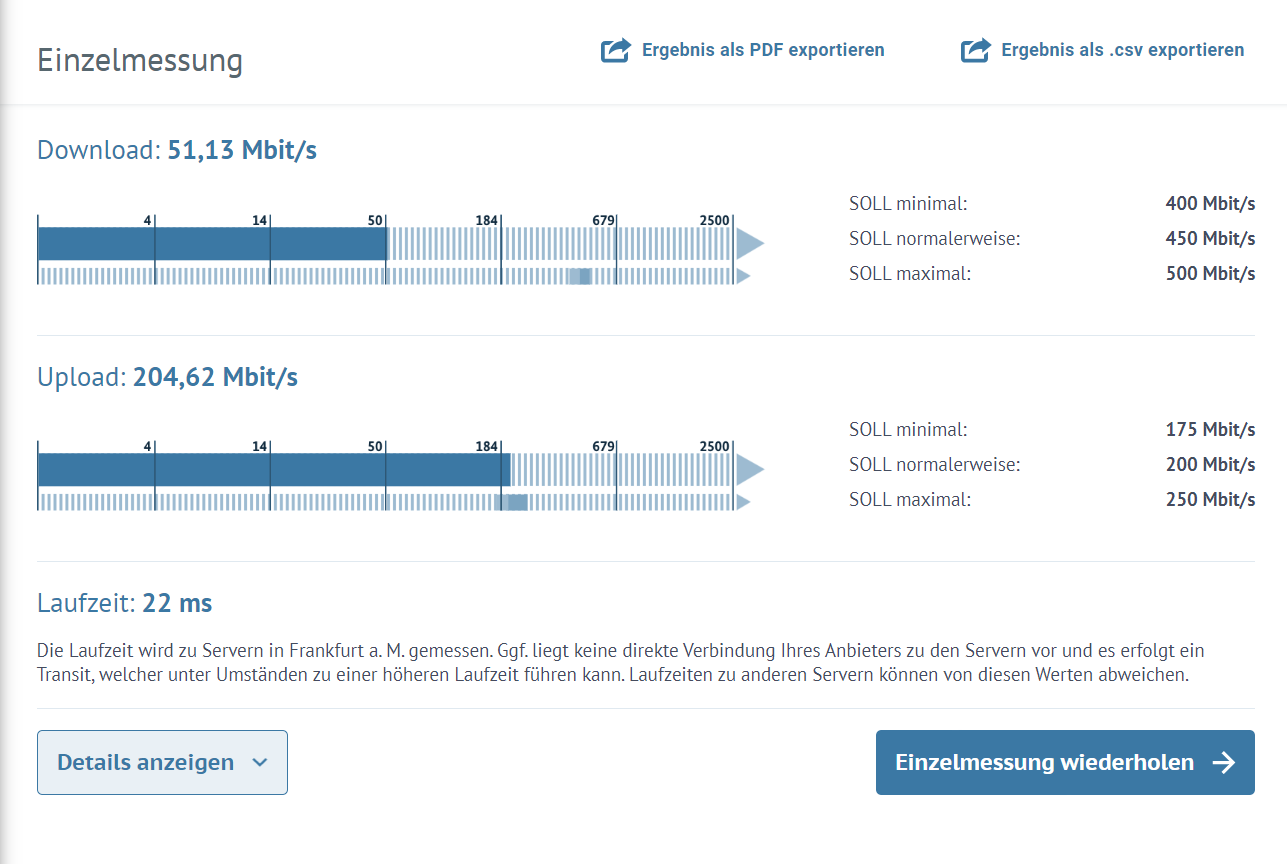Click Upload SOLL range marker on lower bar
Image resolution: width=1287 pixels, height=864 pixels.
pos(513,502)
